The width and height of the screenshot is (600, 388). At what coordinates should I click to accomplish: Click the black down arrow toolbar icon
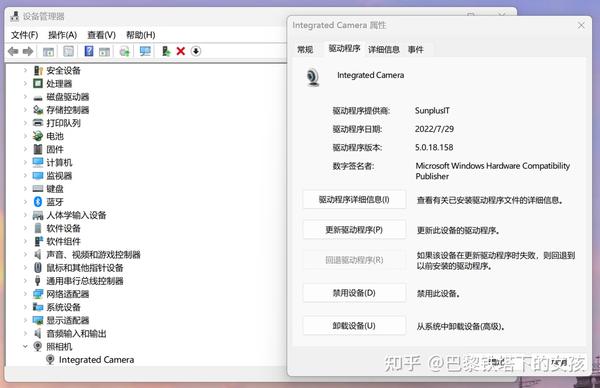click(196, 51)
